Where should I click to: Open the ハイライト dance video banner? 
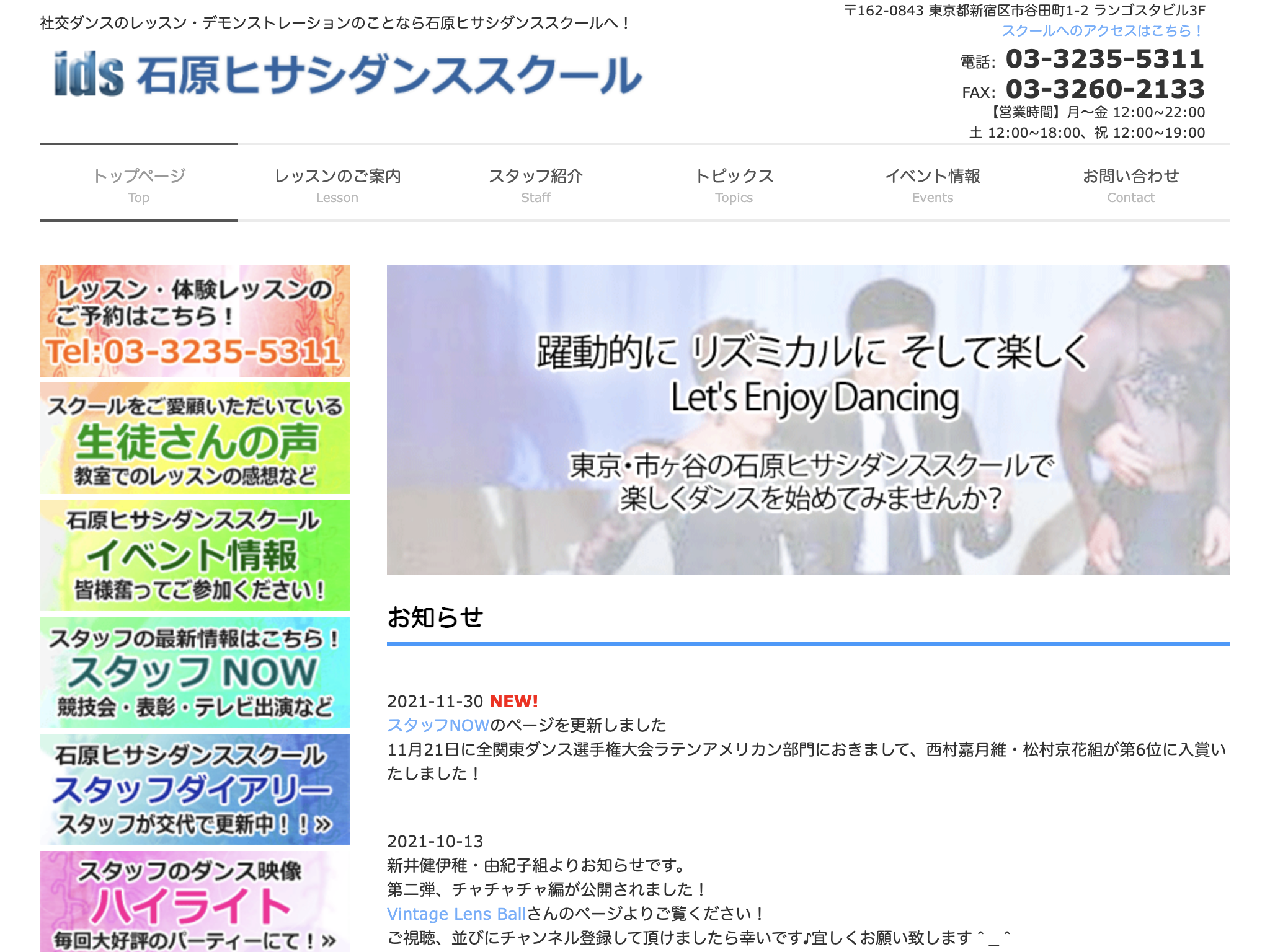pos(194,902)
